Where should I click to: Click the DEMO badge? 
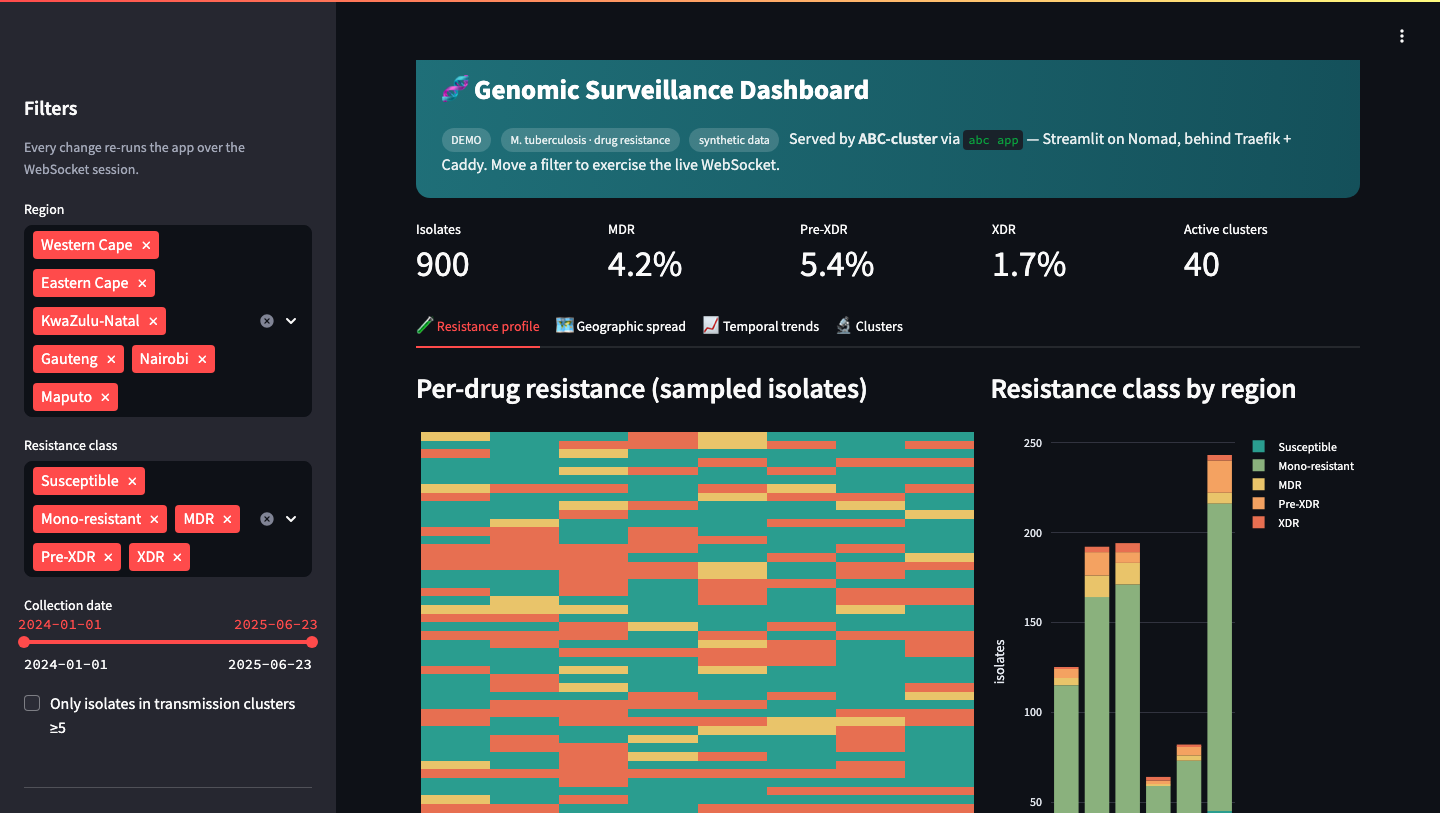(x=466, y=140)
